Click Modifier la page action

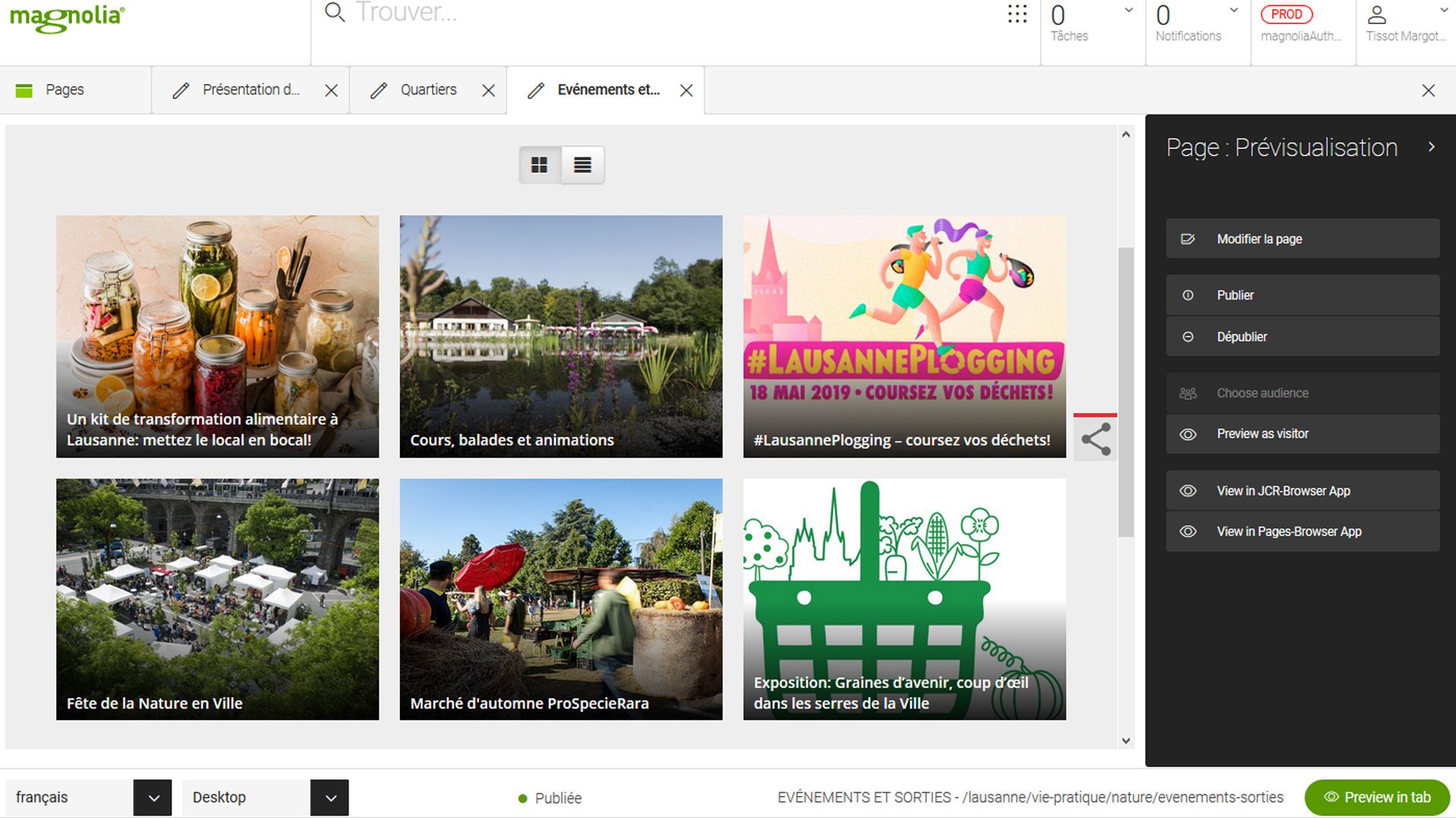(x=1303, y=239)
